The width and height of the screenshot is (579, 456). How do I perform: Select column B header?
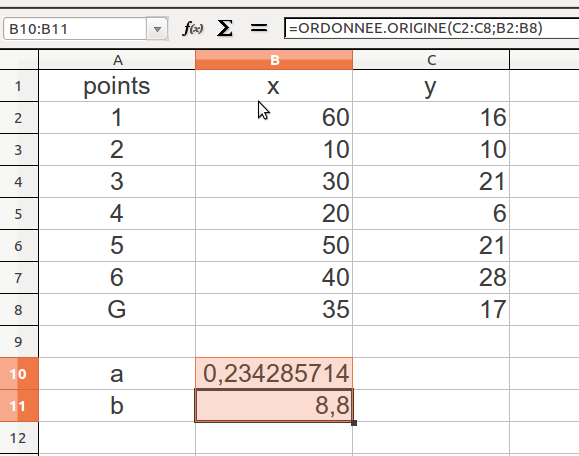coord(274,60)
